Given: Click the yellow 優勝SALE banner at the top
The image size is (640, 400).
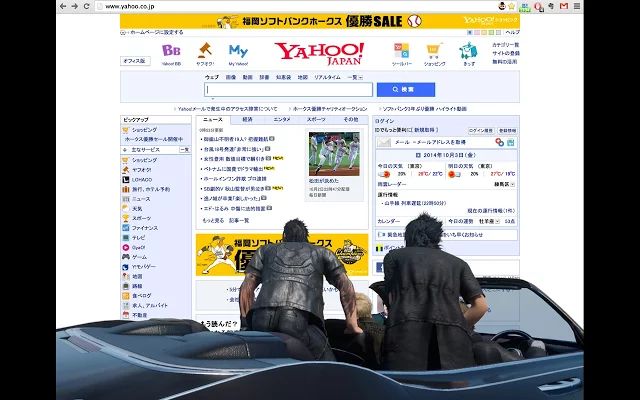Looking at the screenshot, I should pos(320,21).
